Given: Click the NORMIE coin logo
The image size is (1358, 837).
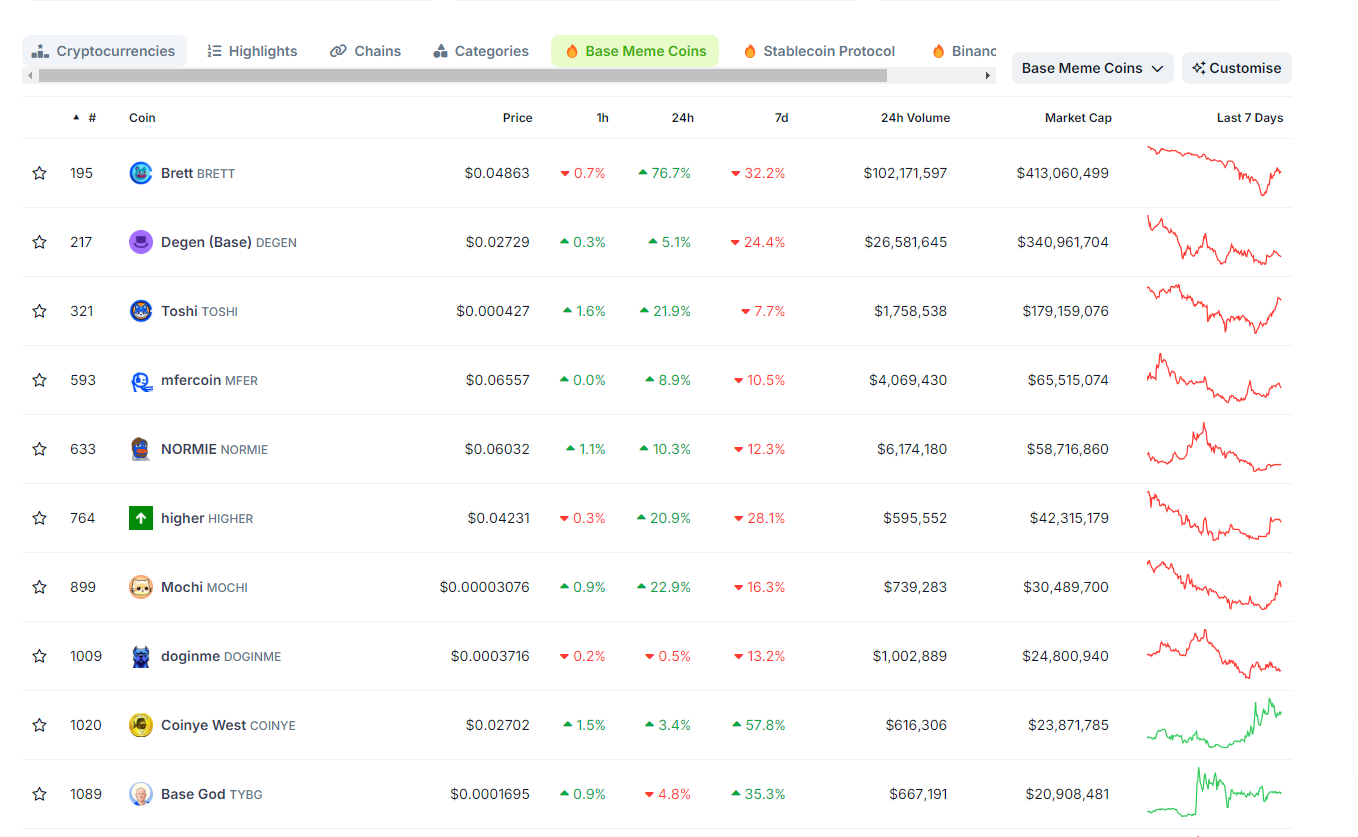Looking at the screenshot, I should [141, 449].
